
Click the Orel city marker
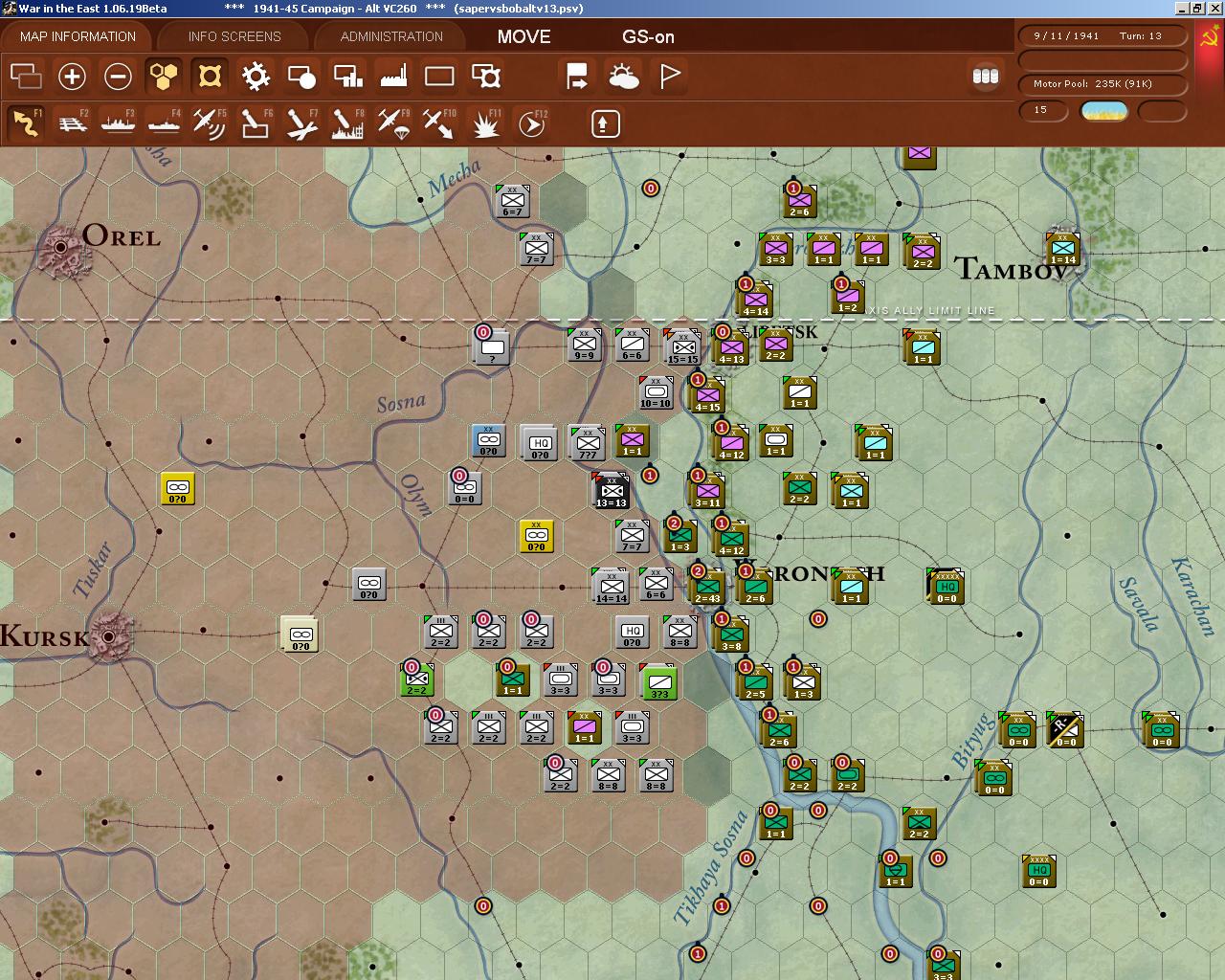[x=61, y=247]
